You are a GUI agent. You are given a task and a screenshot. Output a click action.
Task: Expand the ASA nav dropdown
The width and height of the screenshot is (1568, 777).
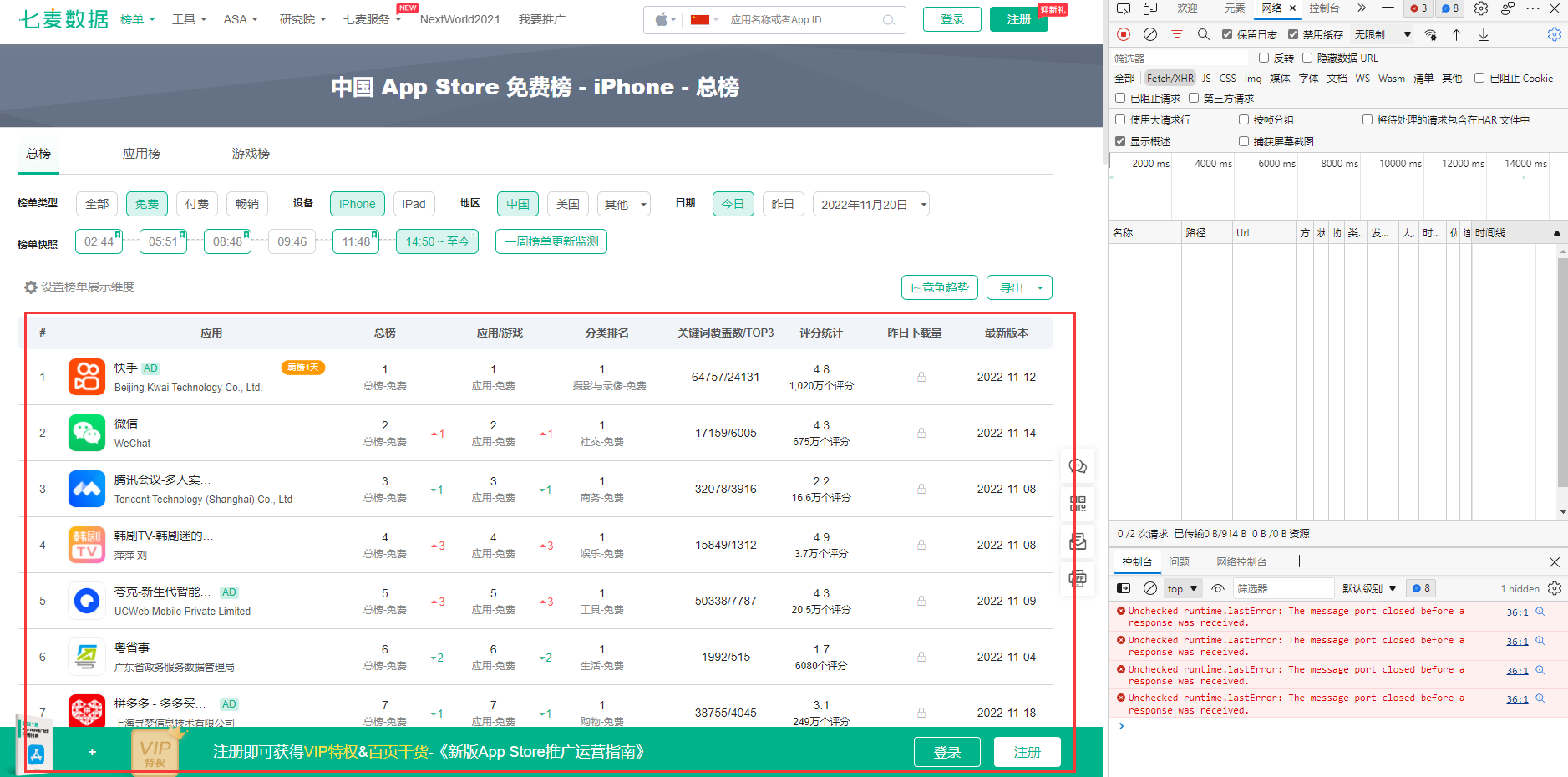point(240,19)
